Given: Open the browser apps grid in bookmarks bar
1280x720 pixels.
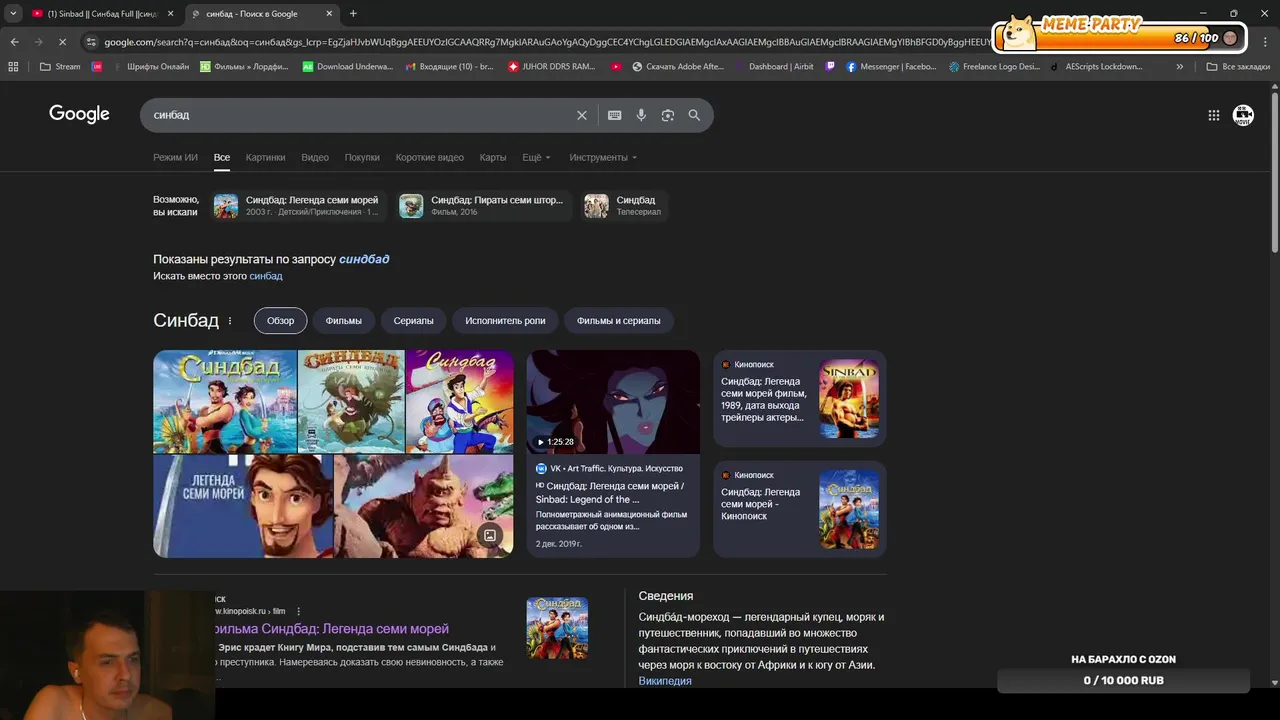Looking at the screenshot, I should coord(13,67).
